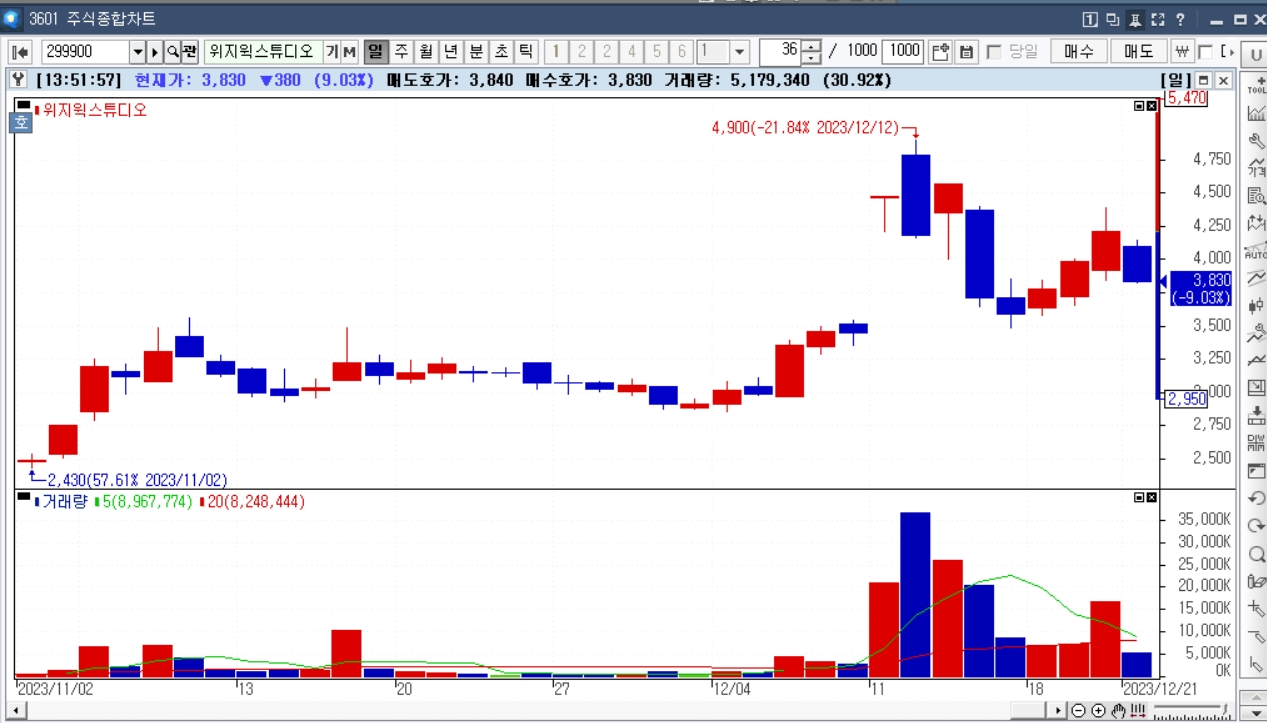The height and width of the screenshot is (723, 1267).
Task: Click the U button at toolbar right
Action: pyautogui.click(x=1256, y=53)
